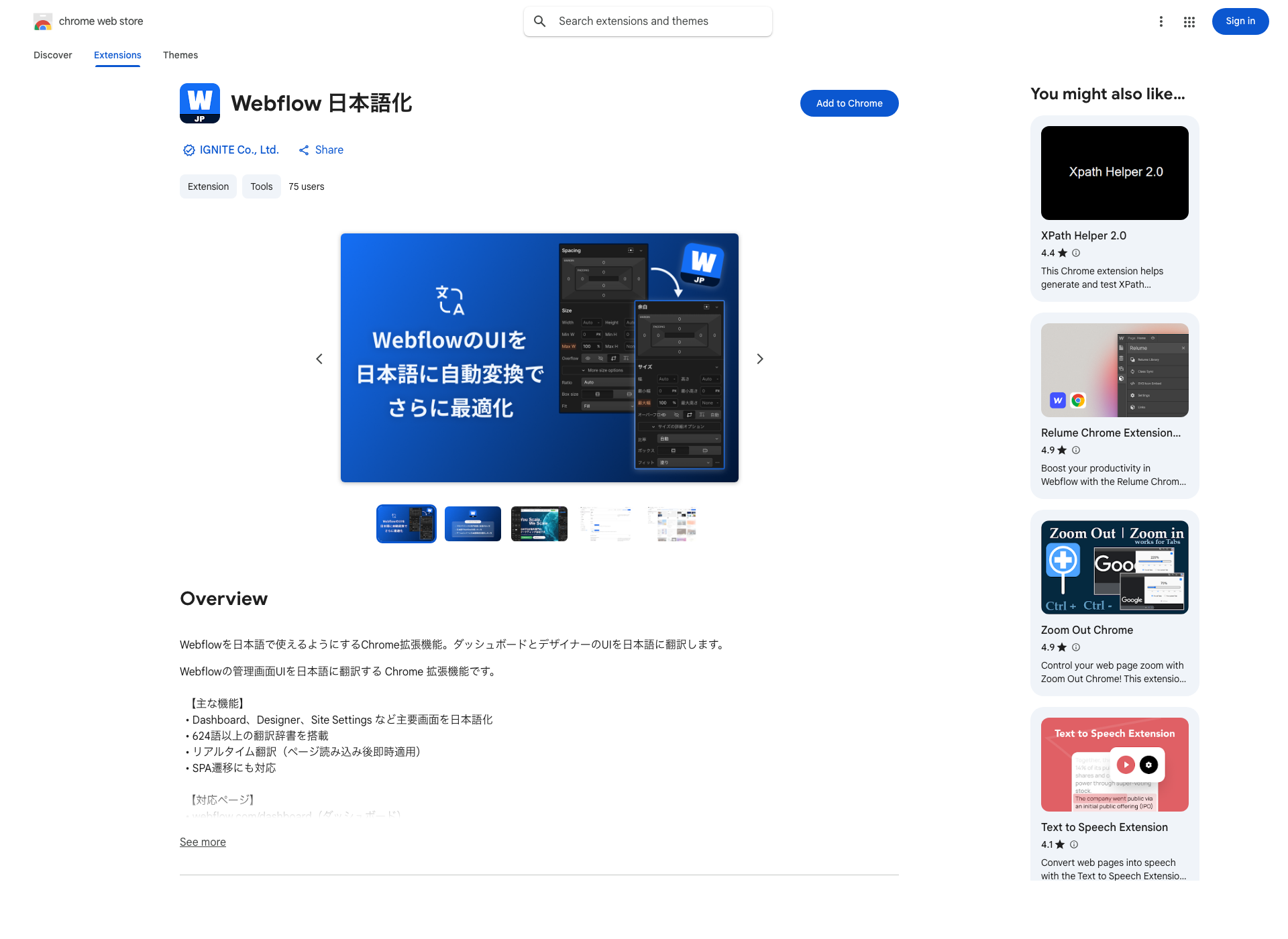Screen dimensions: 1288x939
Task: Open the XPath Helper 2.0 title link
Action: point(1083,235)
